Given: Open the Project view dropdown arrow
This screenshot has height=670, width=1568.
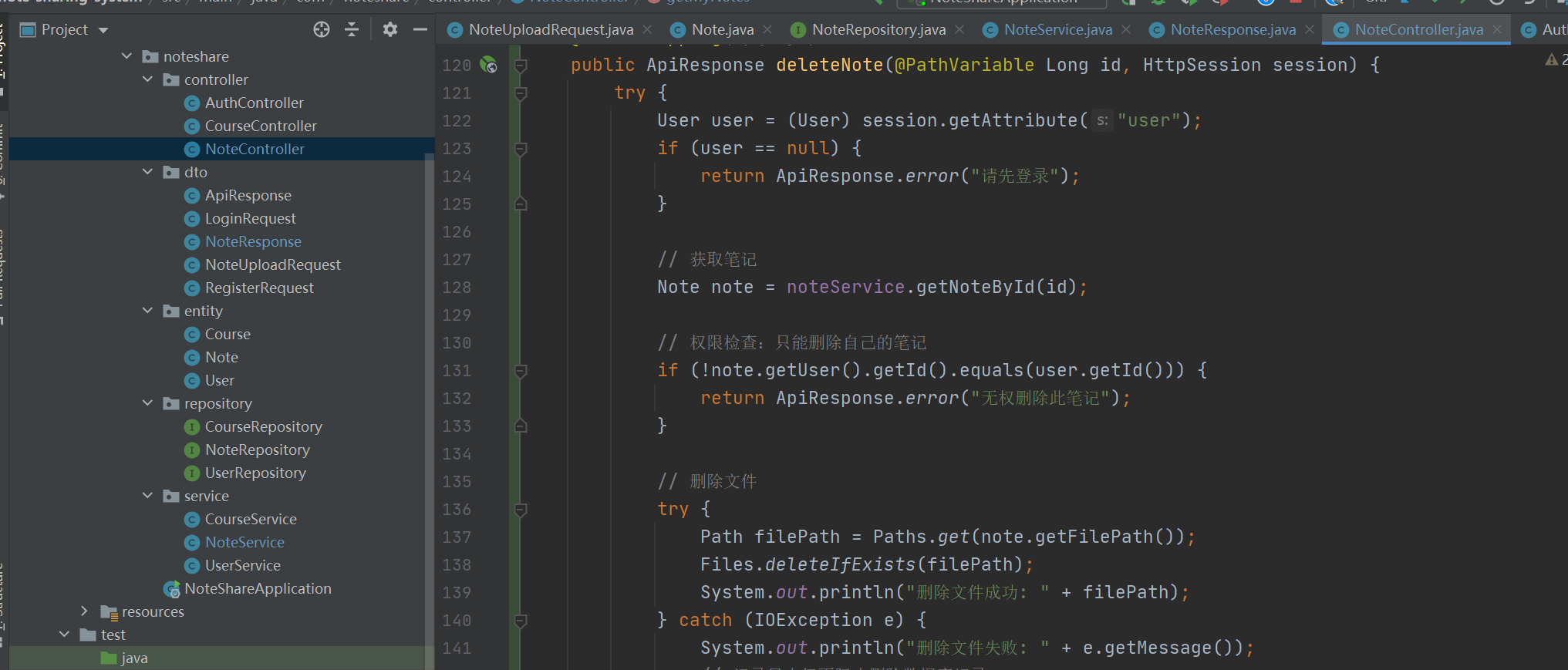Looking at the screenshot, I should click(x=103, y=30).
